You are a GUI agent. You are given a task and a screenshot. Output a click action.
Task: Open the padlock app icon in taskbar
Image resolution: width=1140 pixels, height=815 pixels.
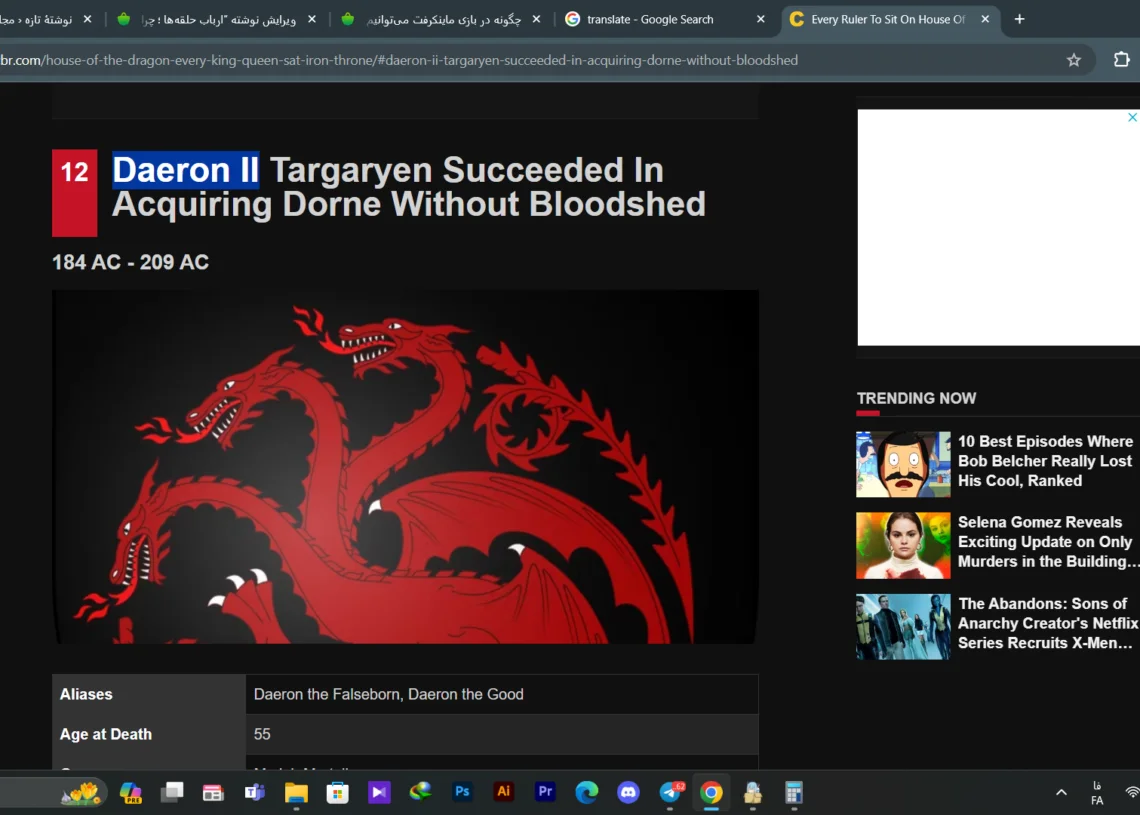pyautogui.click(x=752, y=792)
